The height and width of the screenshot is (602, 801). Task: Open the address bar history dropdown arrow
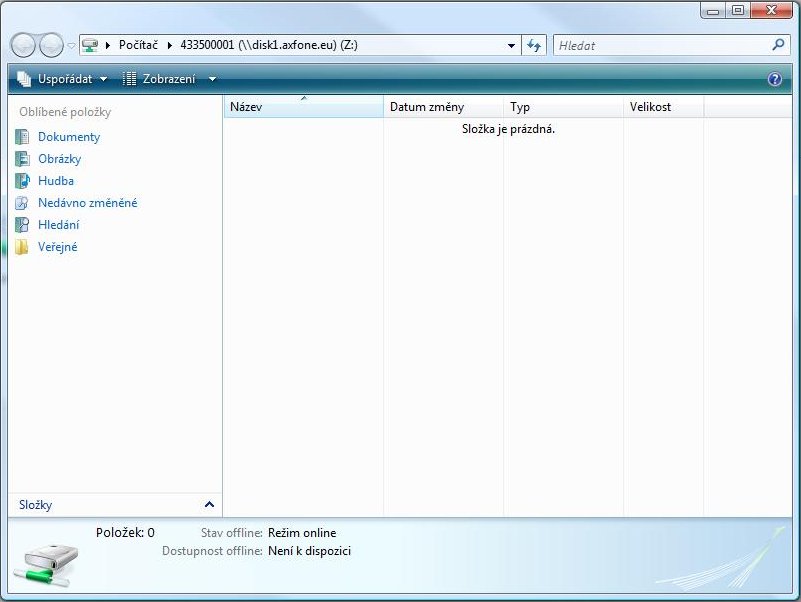(x=511, y=45)
